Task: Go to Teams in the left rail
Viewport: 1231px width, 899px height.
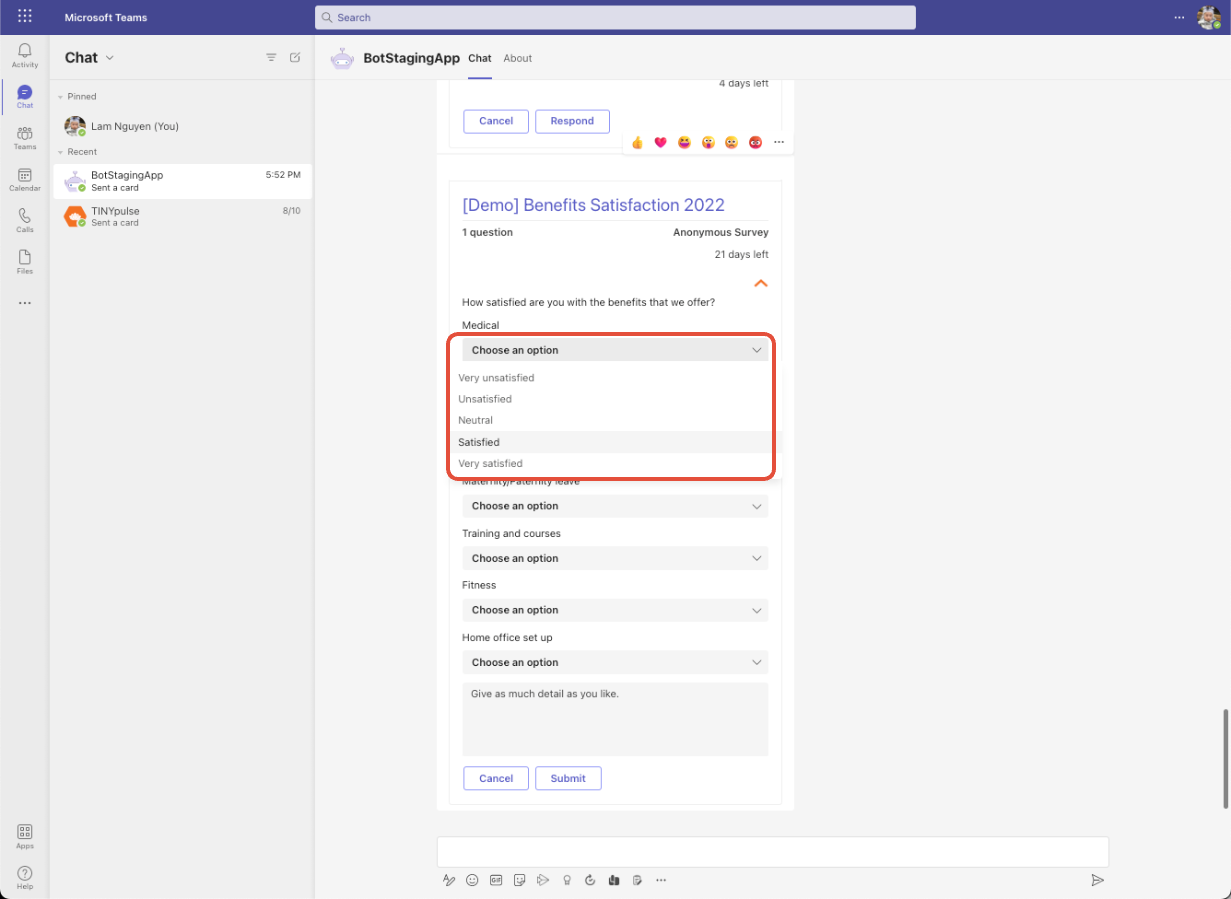Action: [25, 138]
